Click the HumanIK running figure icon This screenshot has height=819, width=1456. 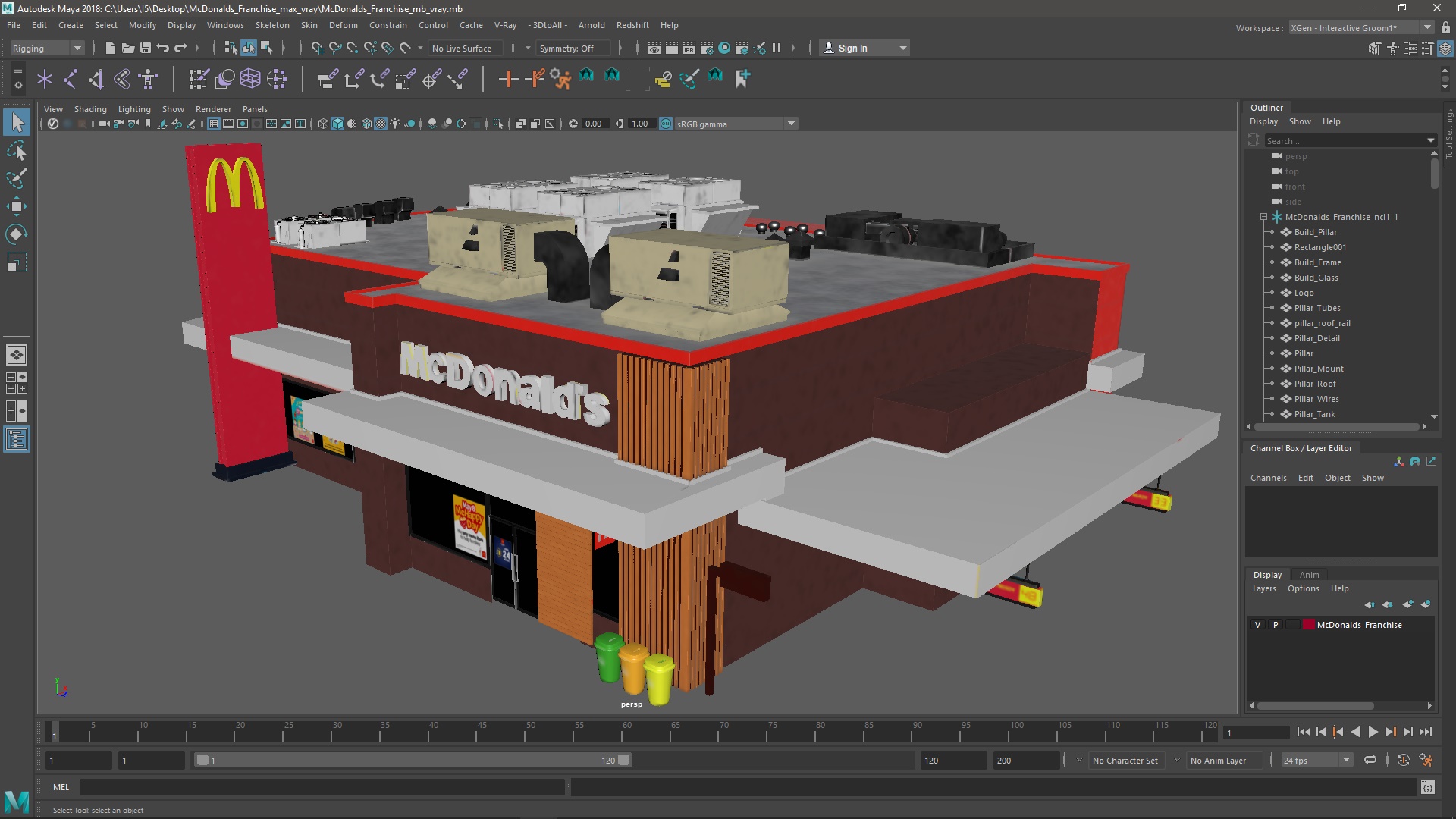[x=560, y=79]
